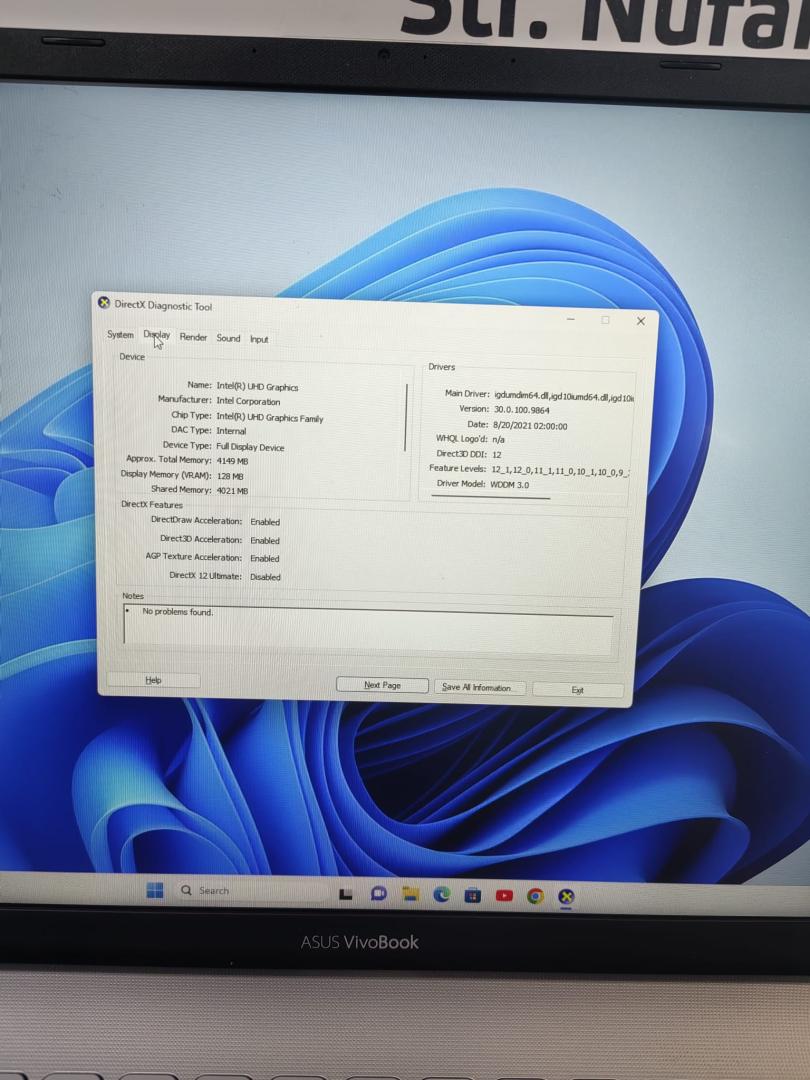Open the Start menu
The width and height of the screenshot is (810, 1080).
pos(155,890)
